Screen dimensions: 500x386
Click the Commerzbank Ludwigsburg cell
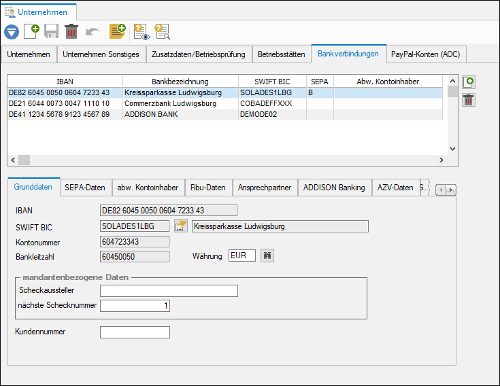pyautogui.click(x=180, y=104)
